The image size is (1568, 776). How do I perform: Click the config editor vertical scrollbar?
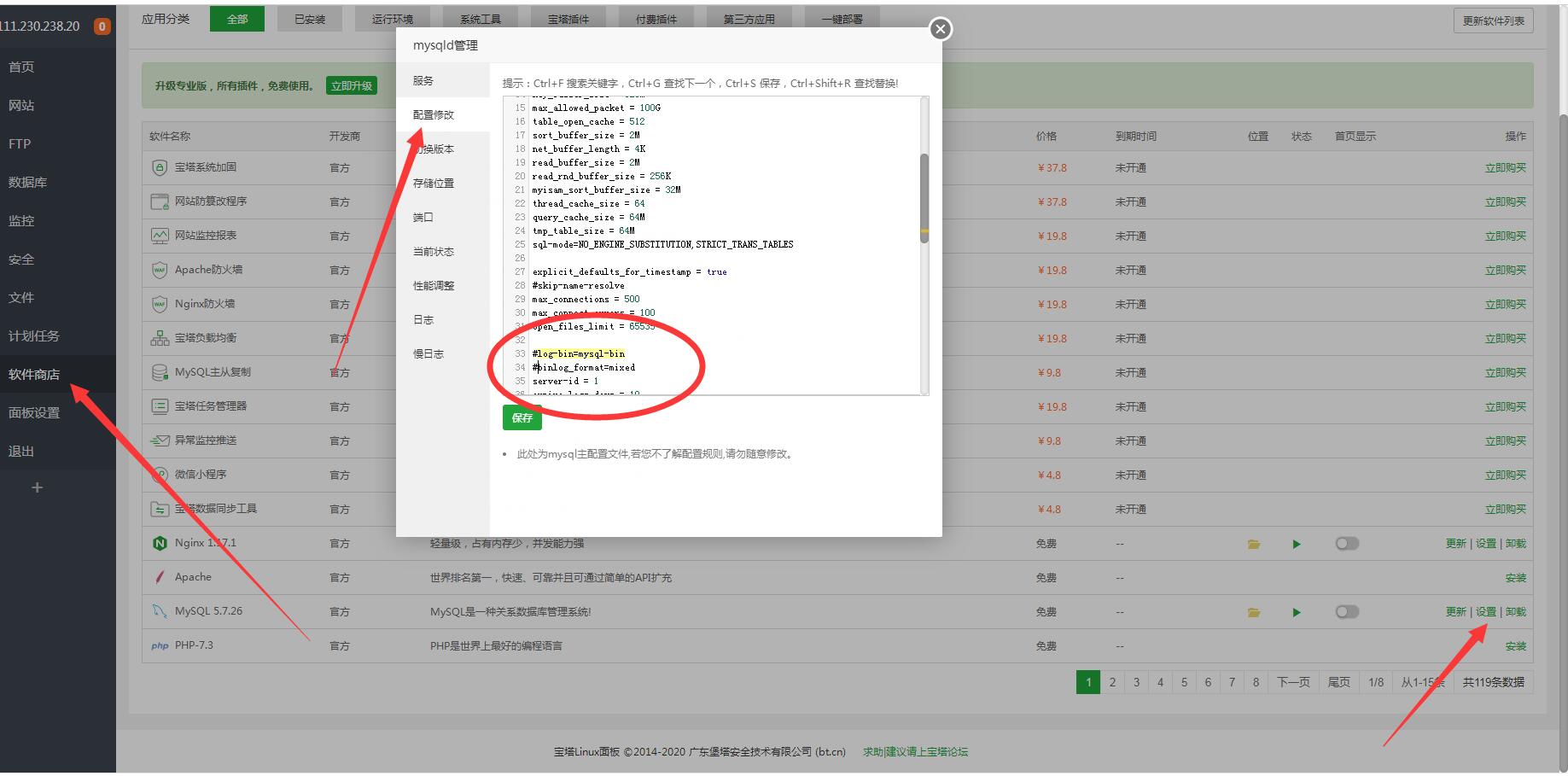coord(924,198)
